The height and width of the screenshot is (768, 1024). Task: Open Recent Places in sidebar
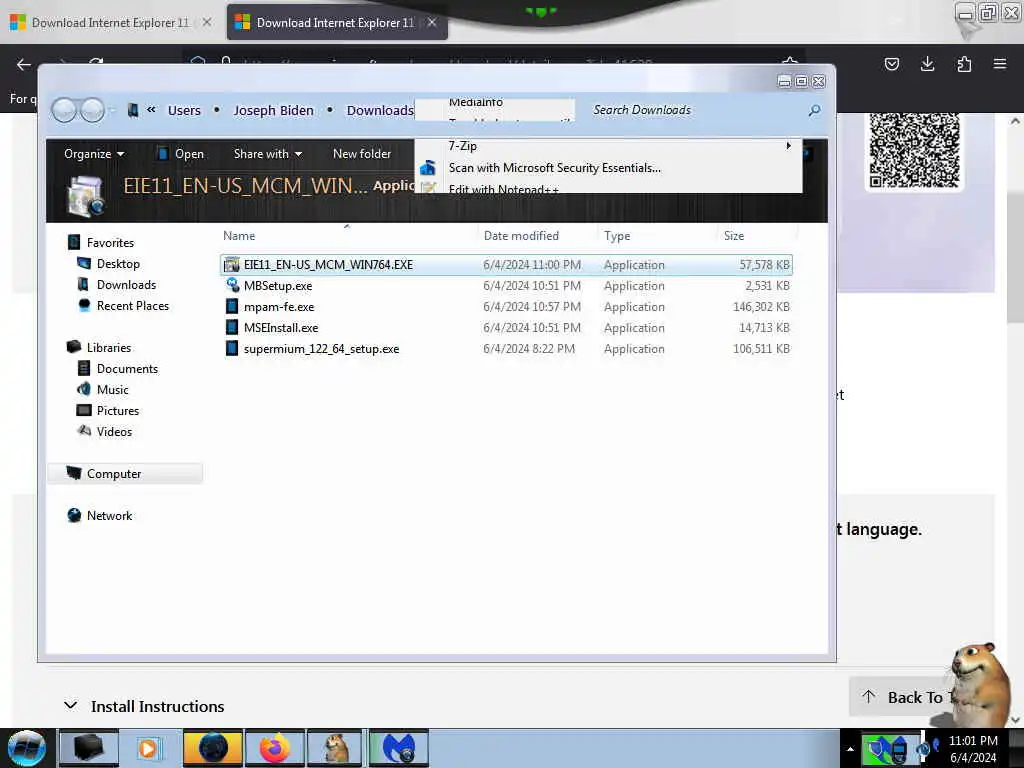coord(133,305)
